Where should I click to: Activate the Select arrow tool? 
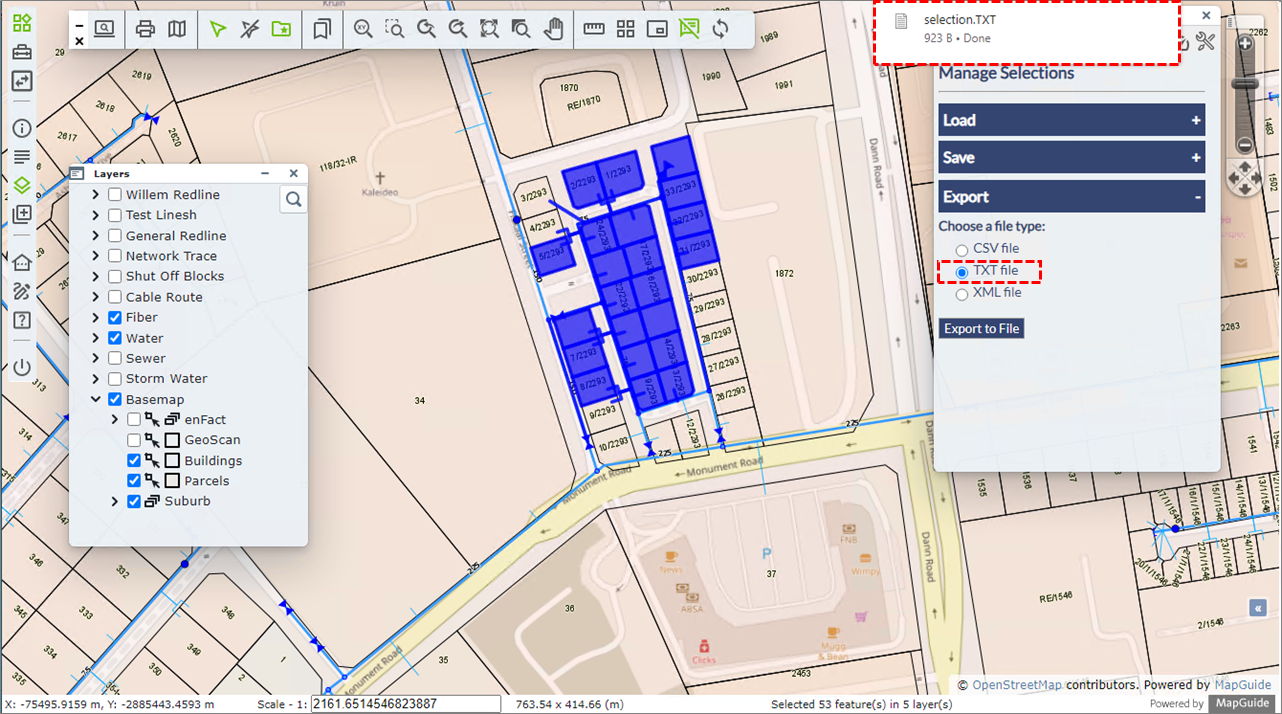tap(218, 29)
